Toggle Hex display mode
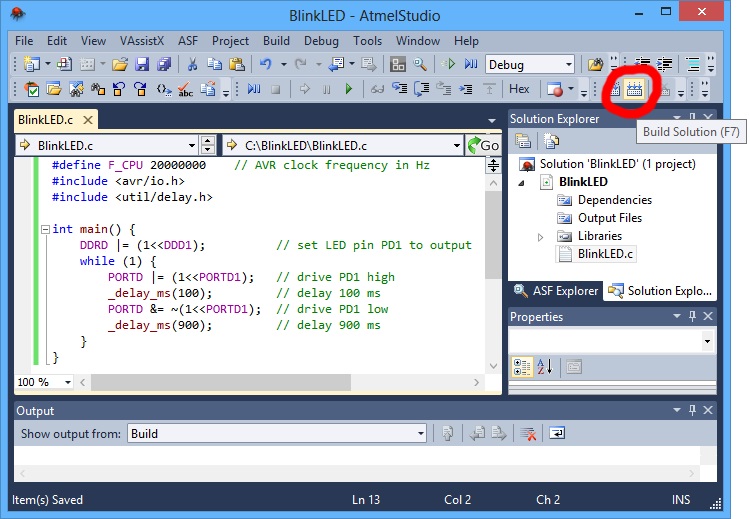This screenshot has width=750, height=519. point(520,90)
